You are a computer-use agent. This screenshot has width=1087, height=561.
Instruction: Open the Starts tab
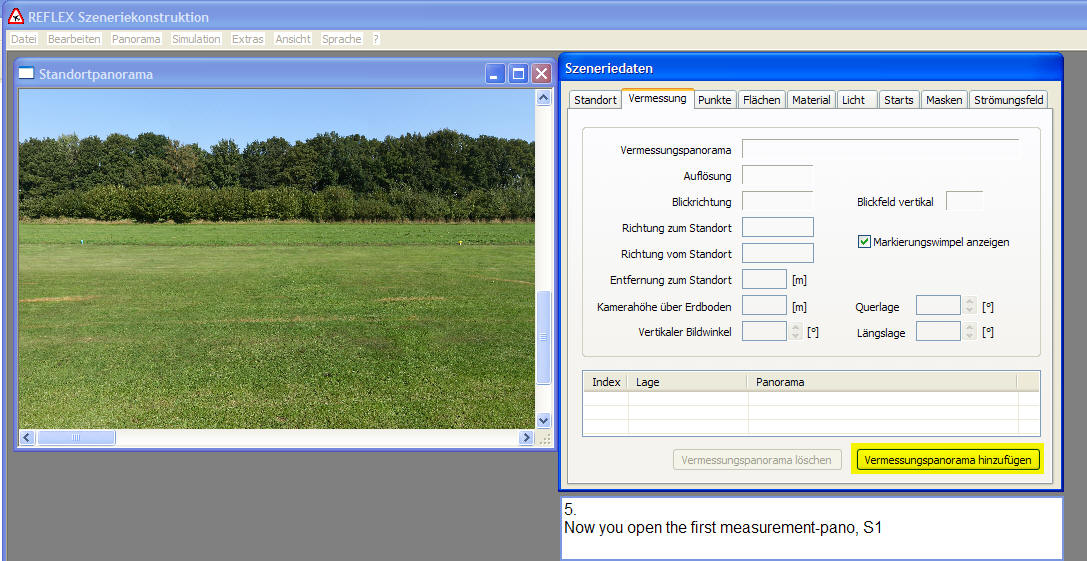(898, 100)
